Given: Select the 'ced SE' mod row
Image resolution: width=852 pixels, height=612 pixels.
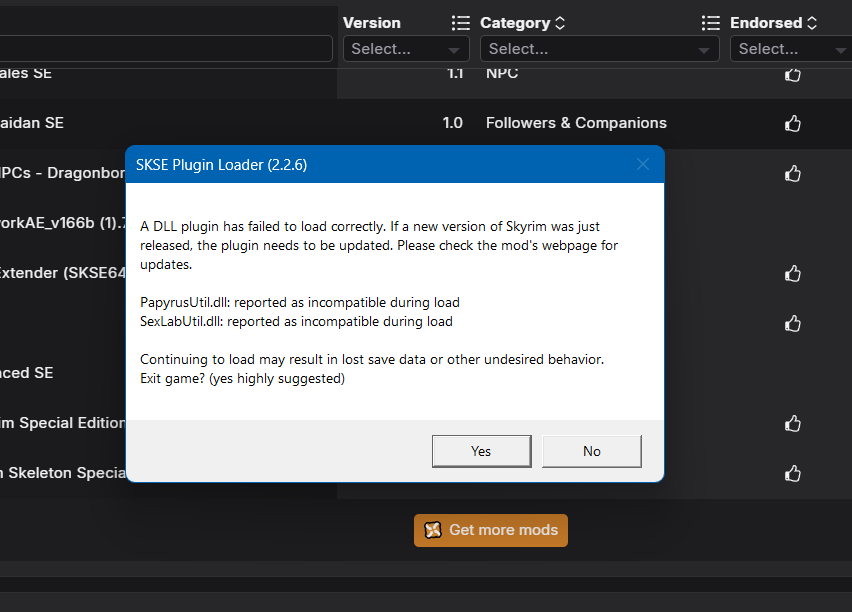Looking at the screenshot, I should pos(62,373).
